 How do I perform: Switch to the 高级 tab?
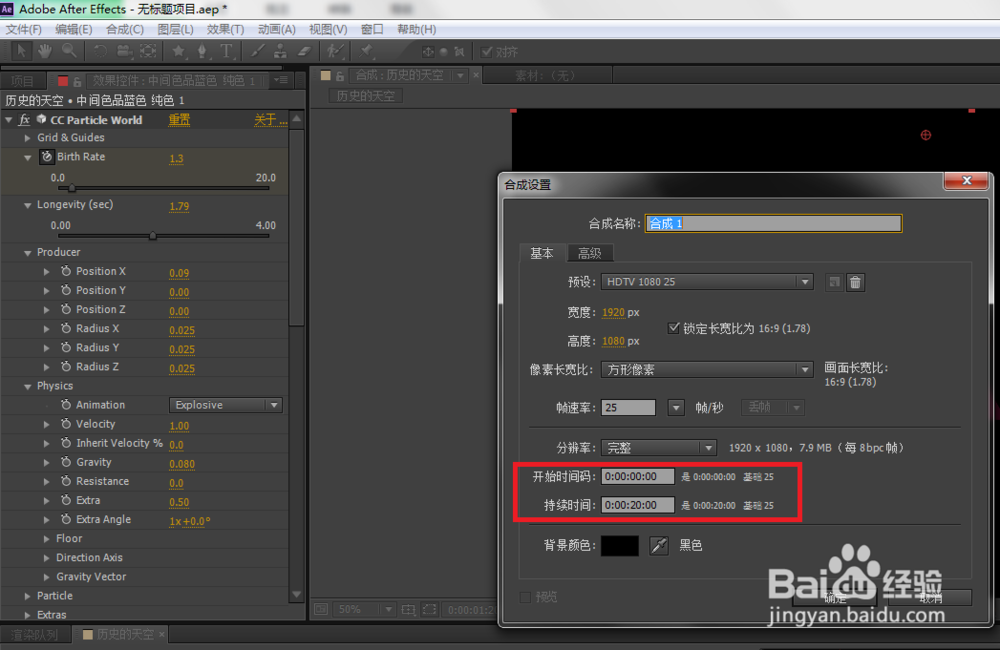click(x=590, y=253)
